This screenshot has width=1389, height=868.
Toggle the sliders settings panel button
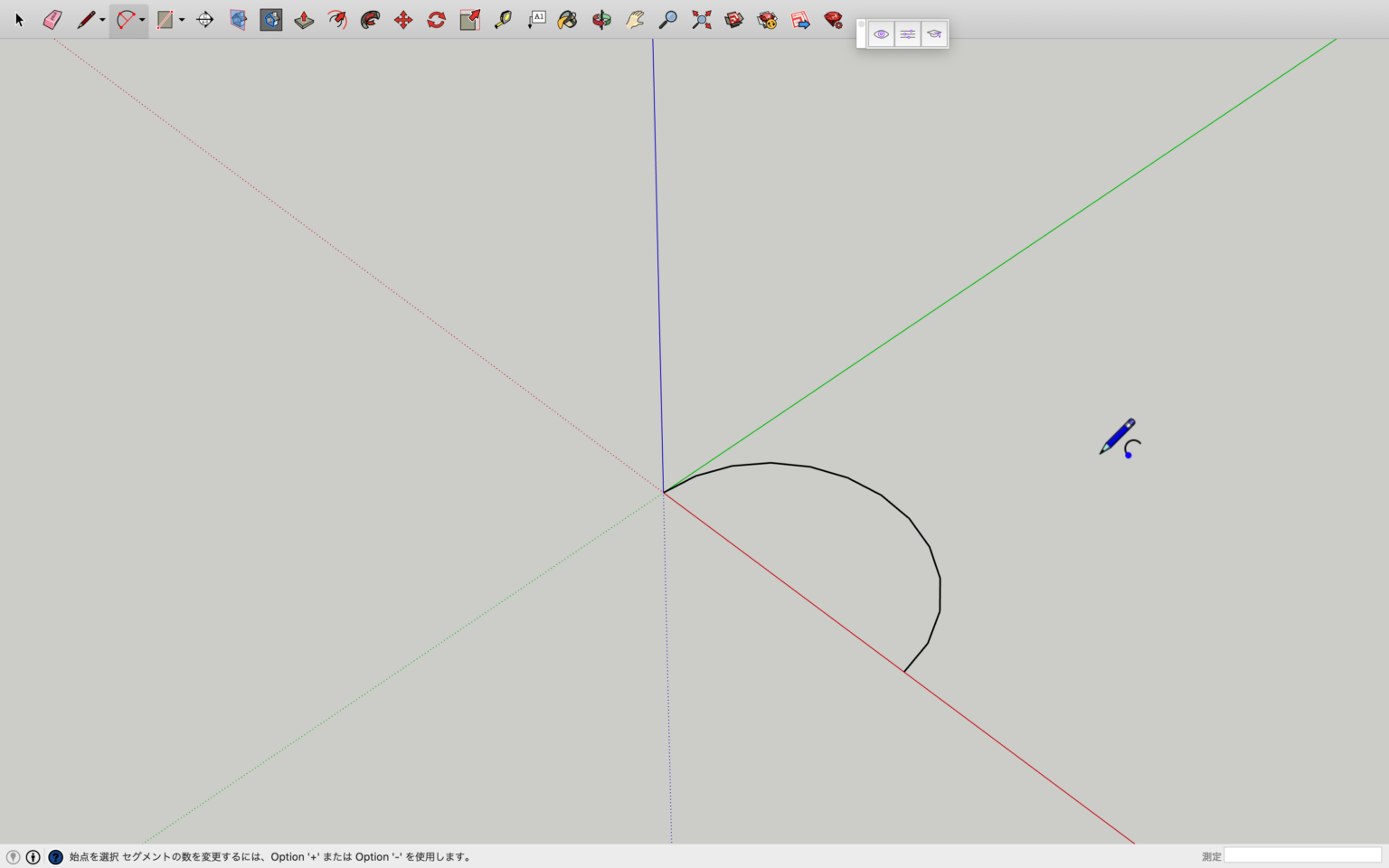pyautogui.click(x=907, y=34)
